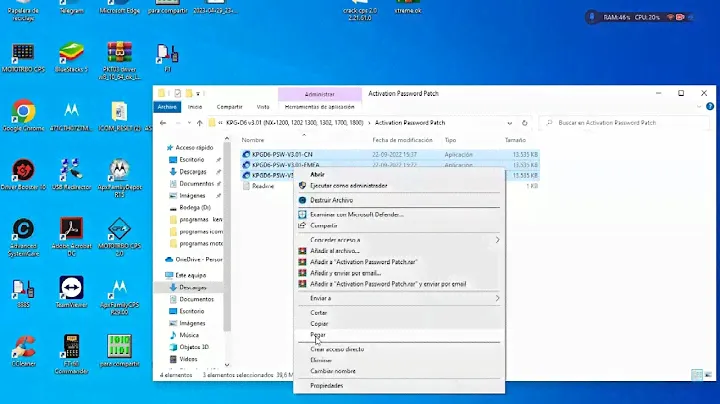Select 'Copiar' from the context menu
The height and width of the screenshot is (404, 720).
pos(319,324)
